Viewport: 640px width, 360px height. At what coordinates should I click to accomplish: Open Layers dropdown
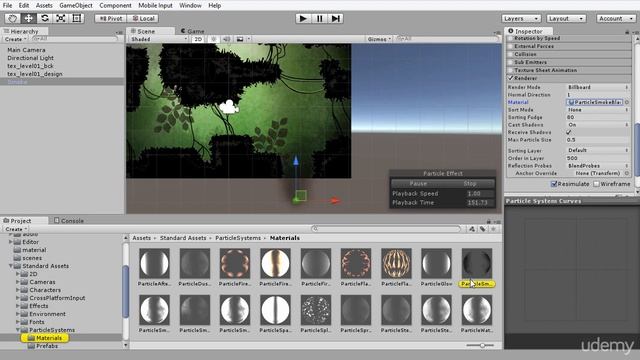(521, 18)
